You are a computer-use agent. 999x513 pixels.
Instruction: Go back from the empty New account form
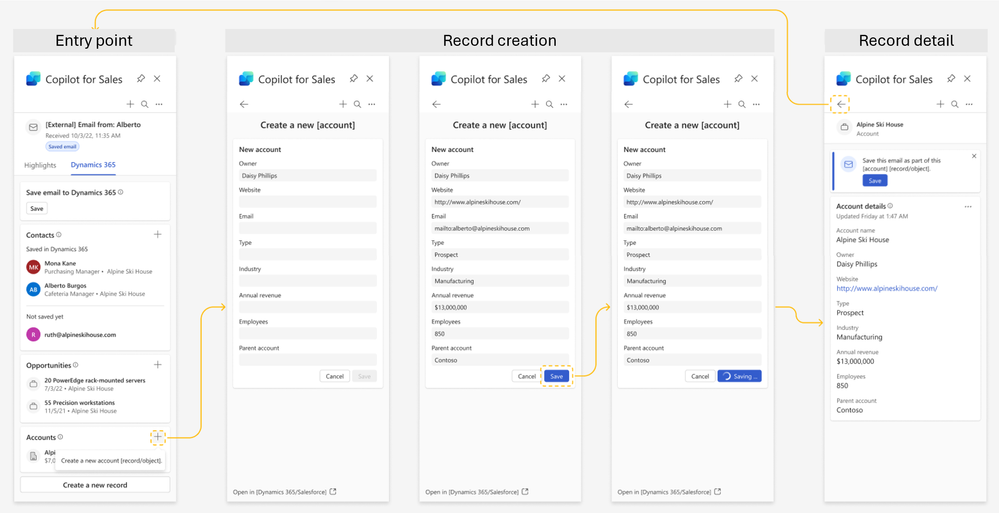click(x=244, y=105)
